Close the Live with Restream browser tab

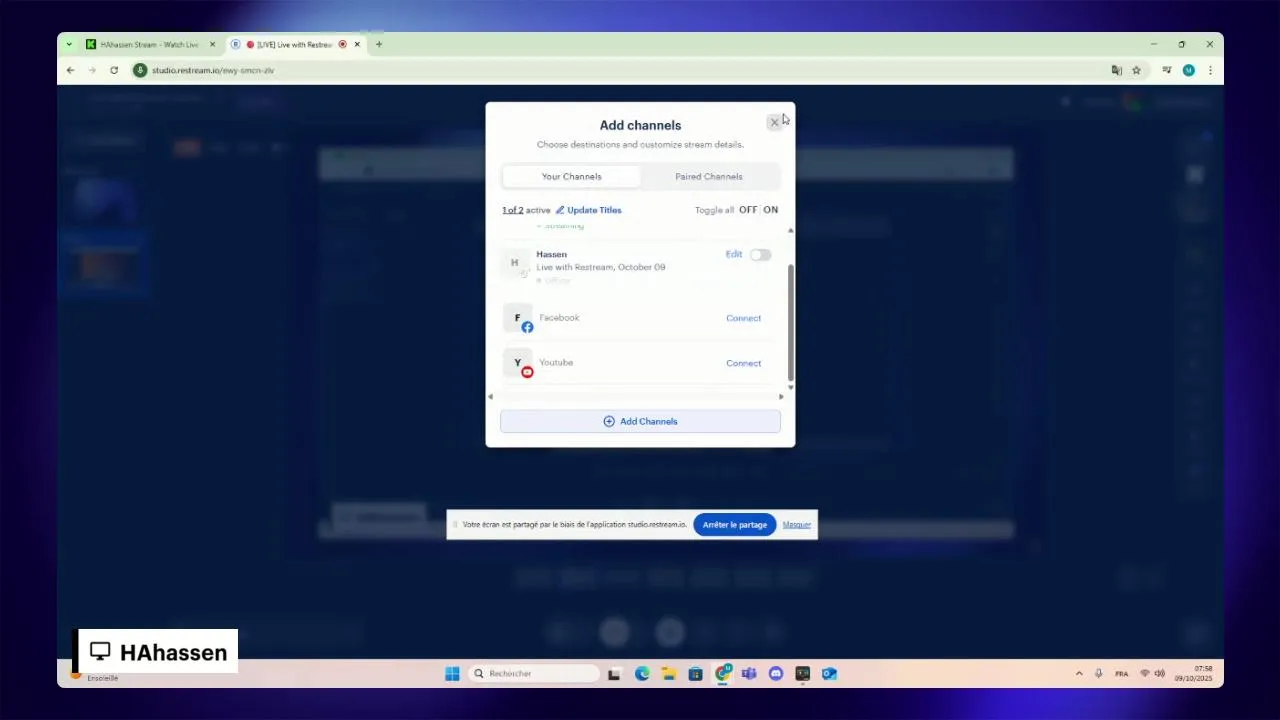357,44
